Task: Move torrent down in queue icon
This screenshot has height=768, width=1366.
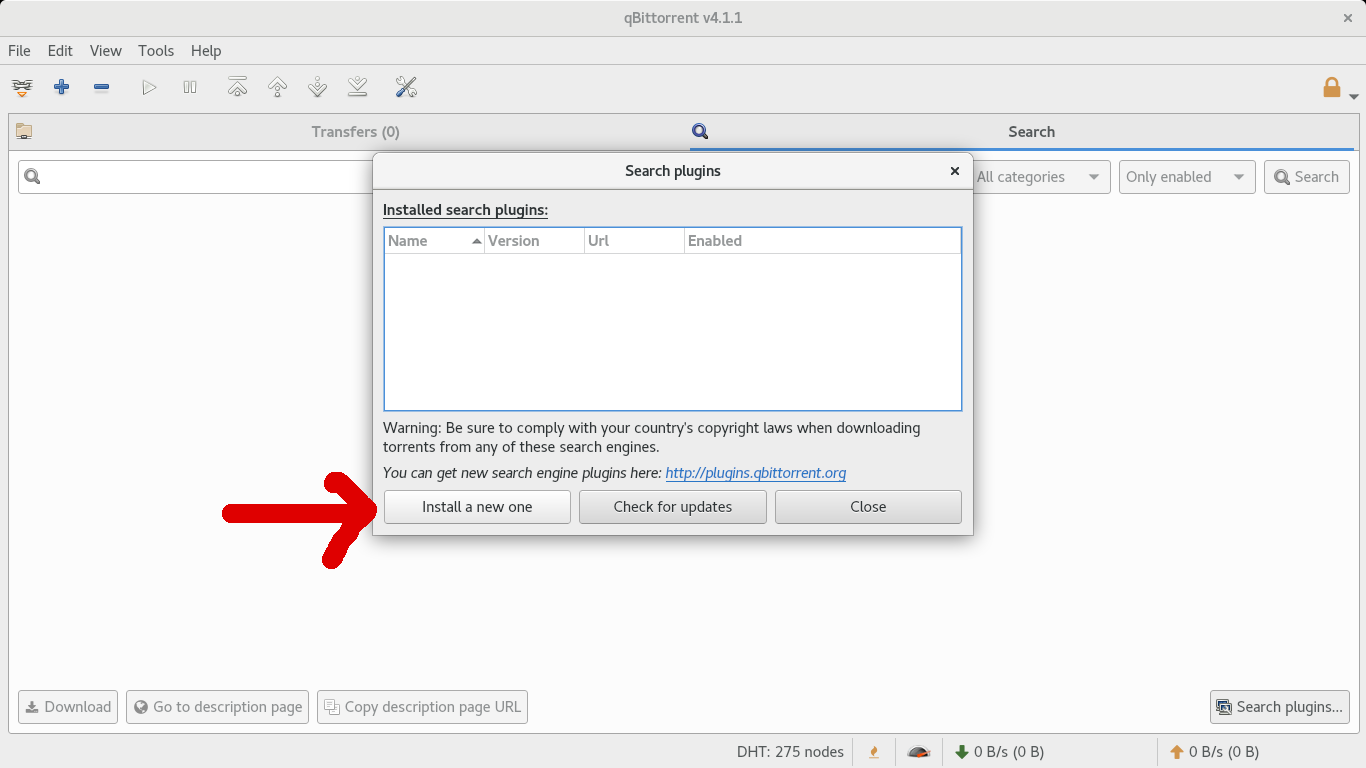Action: coord(318,88)
